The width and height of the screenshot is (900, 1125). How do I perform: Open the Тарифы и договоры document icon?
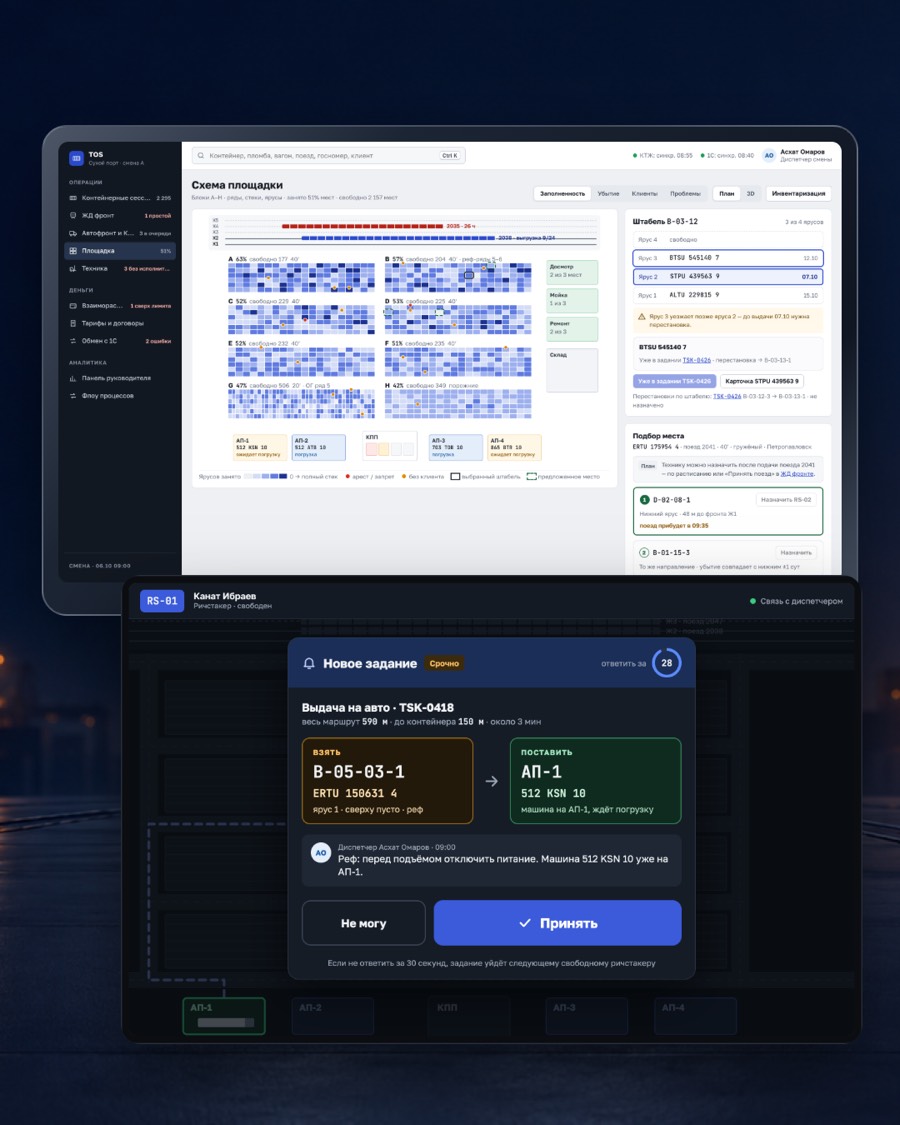tap(72, 324)
